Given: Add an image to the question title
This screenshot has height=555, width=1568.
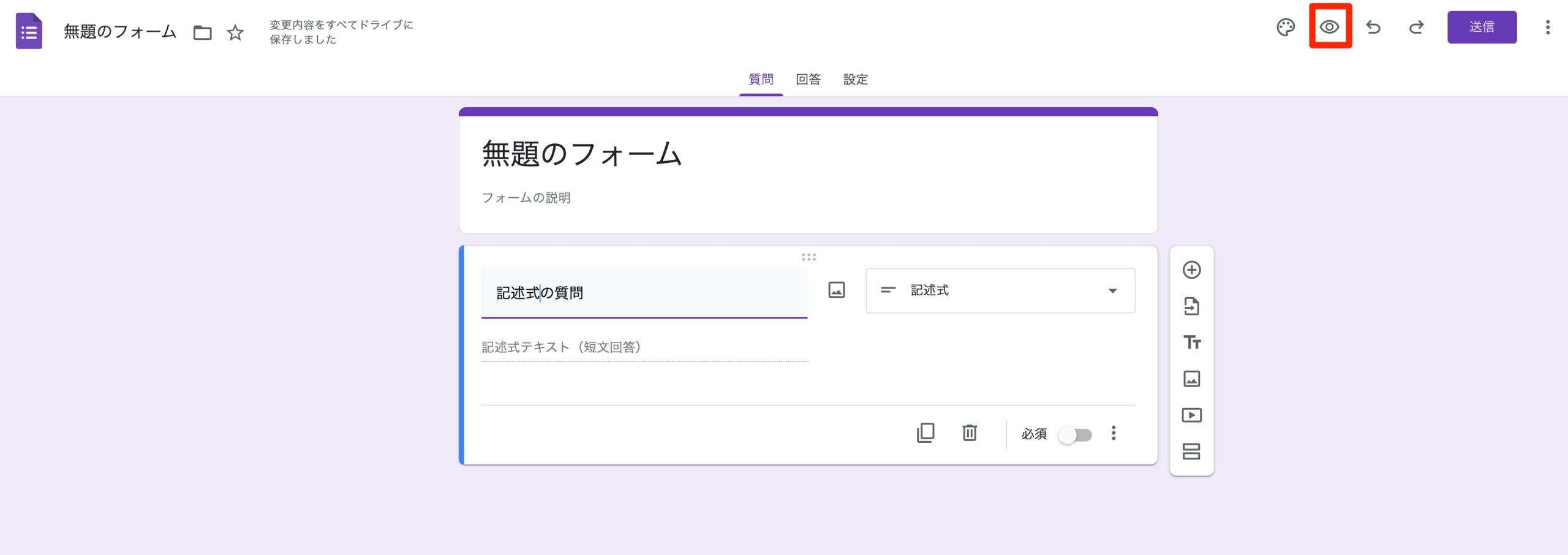Looking at the screenshot, I should tap(836, 290).
